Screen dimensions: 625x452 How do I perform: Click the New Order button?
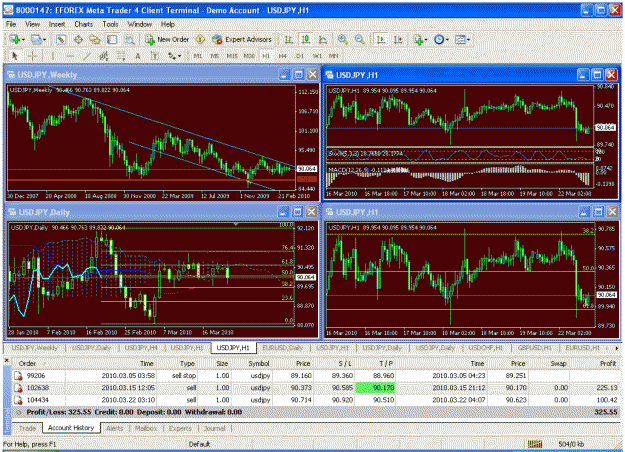pyautogui.click(x=167, y=39)
